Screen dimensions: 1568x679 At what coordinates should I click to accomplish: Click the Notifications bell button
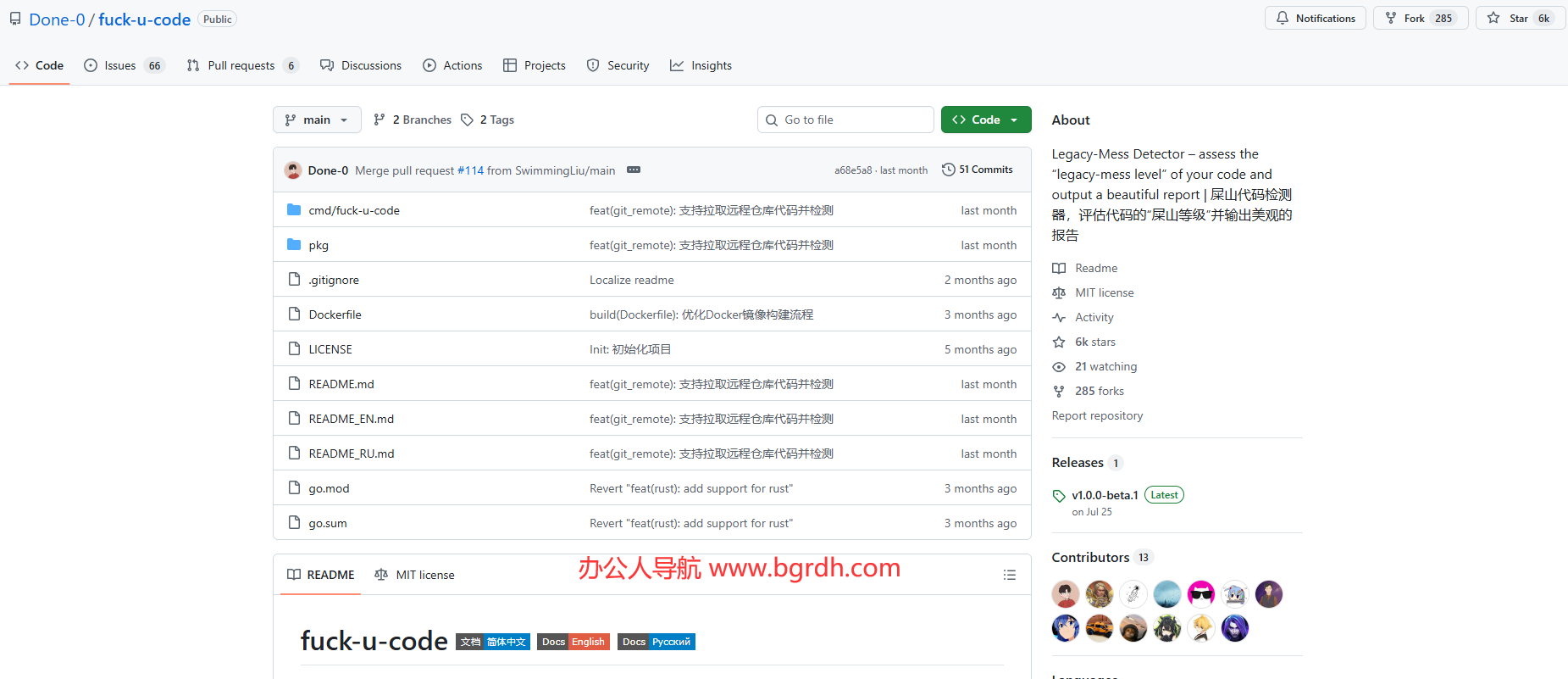pyautogui.click(x=1315, y=19)
